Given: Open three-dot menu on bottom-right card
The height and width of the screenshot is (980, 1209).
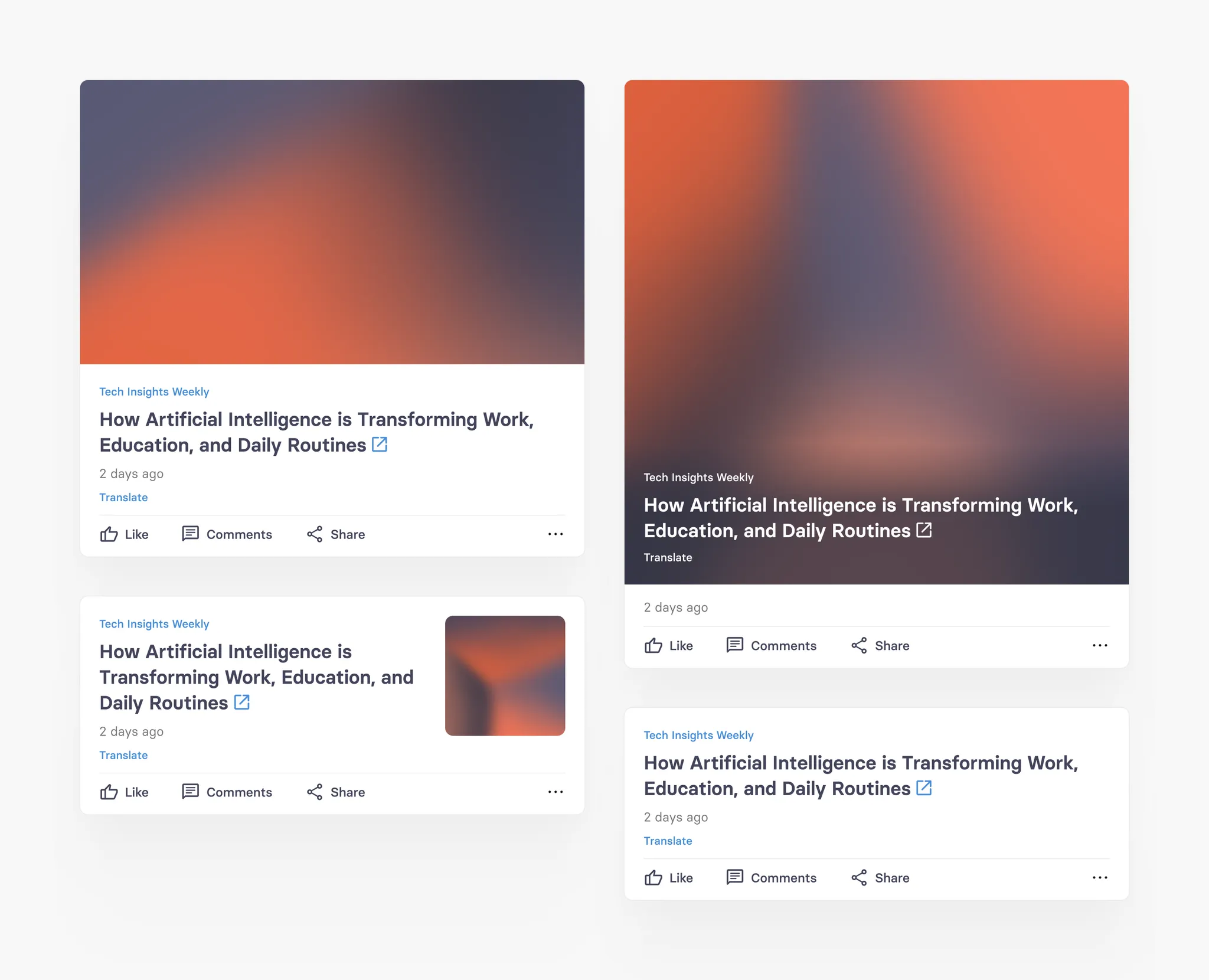Looking at the screenshot, I should (x=1100, y=878).
